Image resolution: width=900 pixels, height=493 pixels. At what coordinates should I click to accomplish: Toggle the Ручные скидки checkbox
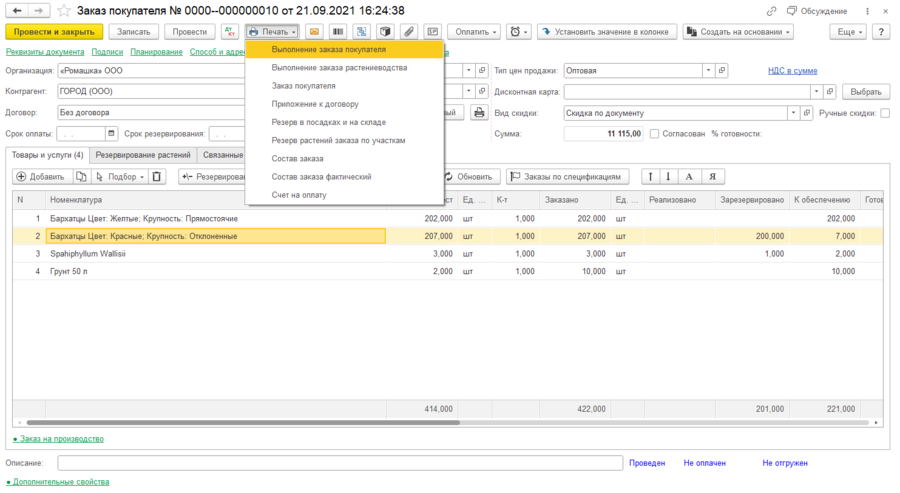(x=885, y=113)
